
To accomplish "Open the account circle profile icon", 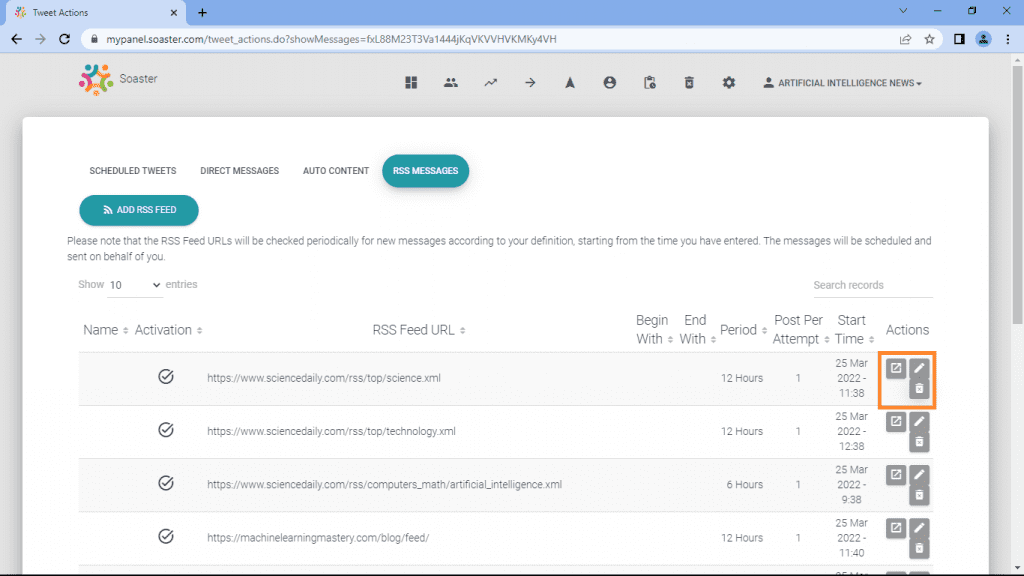I will pos(609,83).
